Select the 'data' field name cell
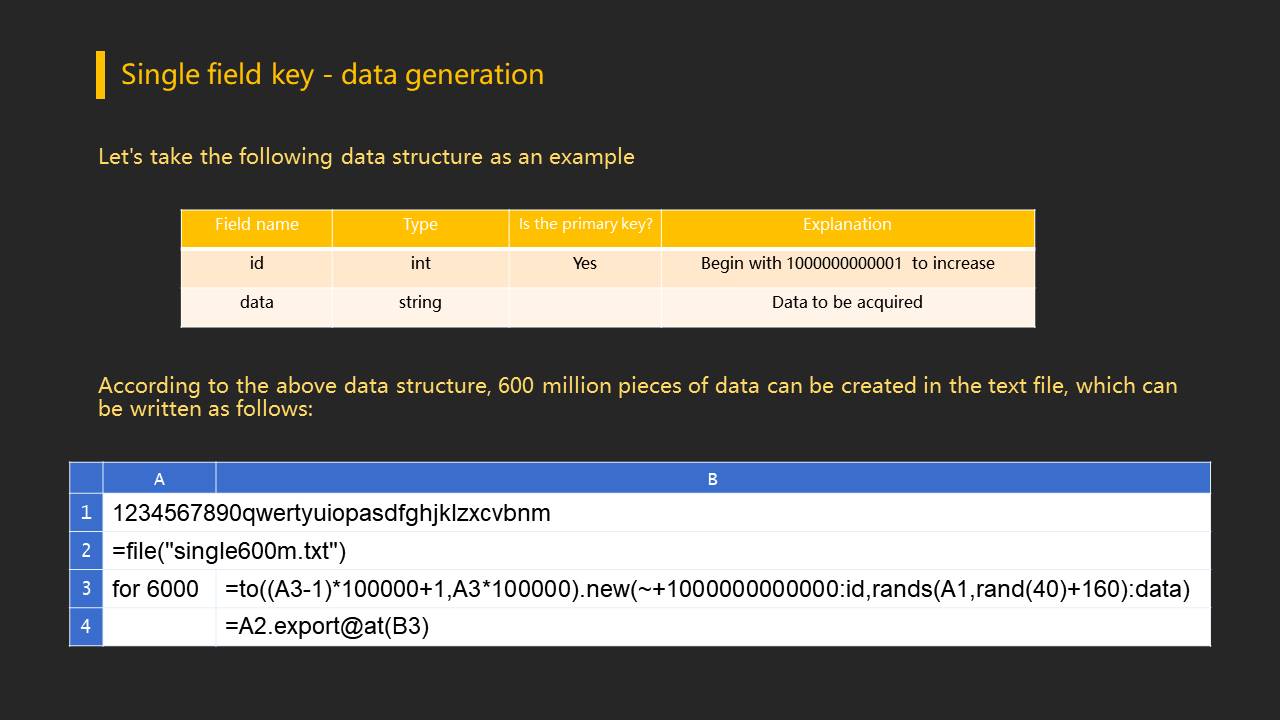This screenshot has width=1280, height=720. [x=257, y=303]
